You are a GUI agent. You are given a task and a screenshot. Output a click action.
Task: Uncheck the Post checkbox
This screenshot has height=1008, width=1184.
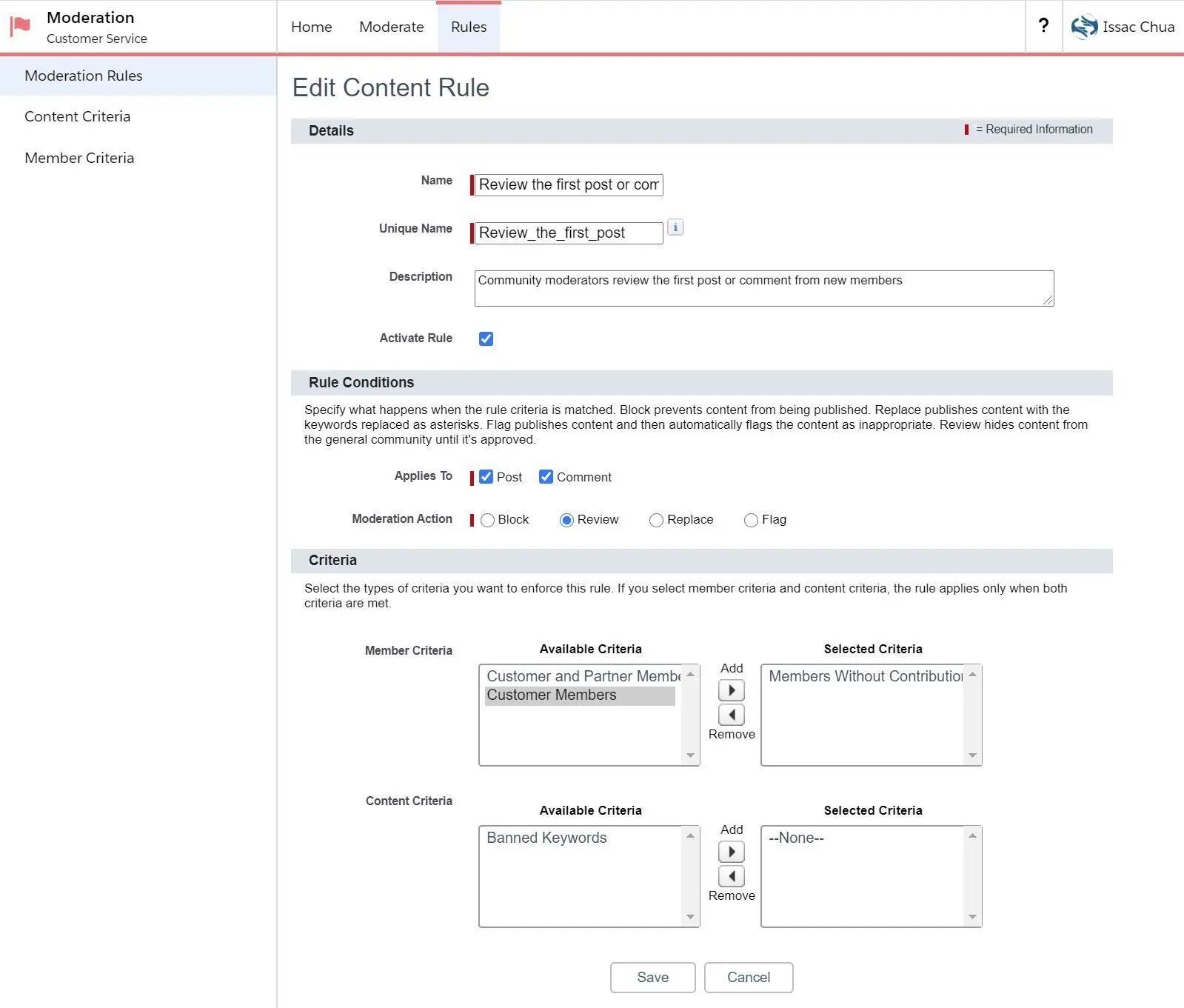[x=486, y=476]
